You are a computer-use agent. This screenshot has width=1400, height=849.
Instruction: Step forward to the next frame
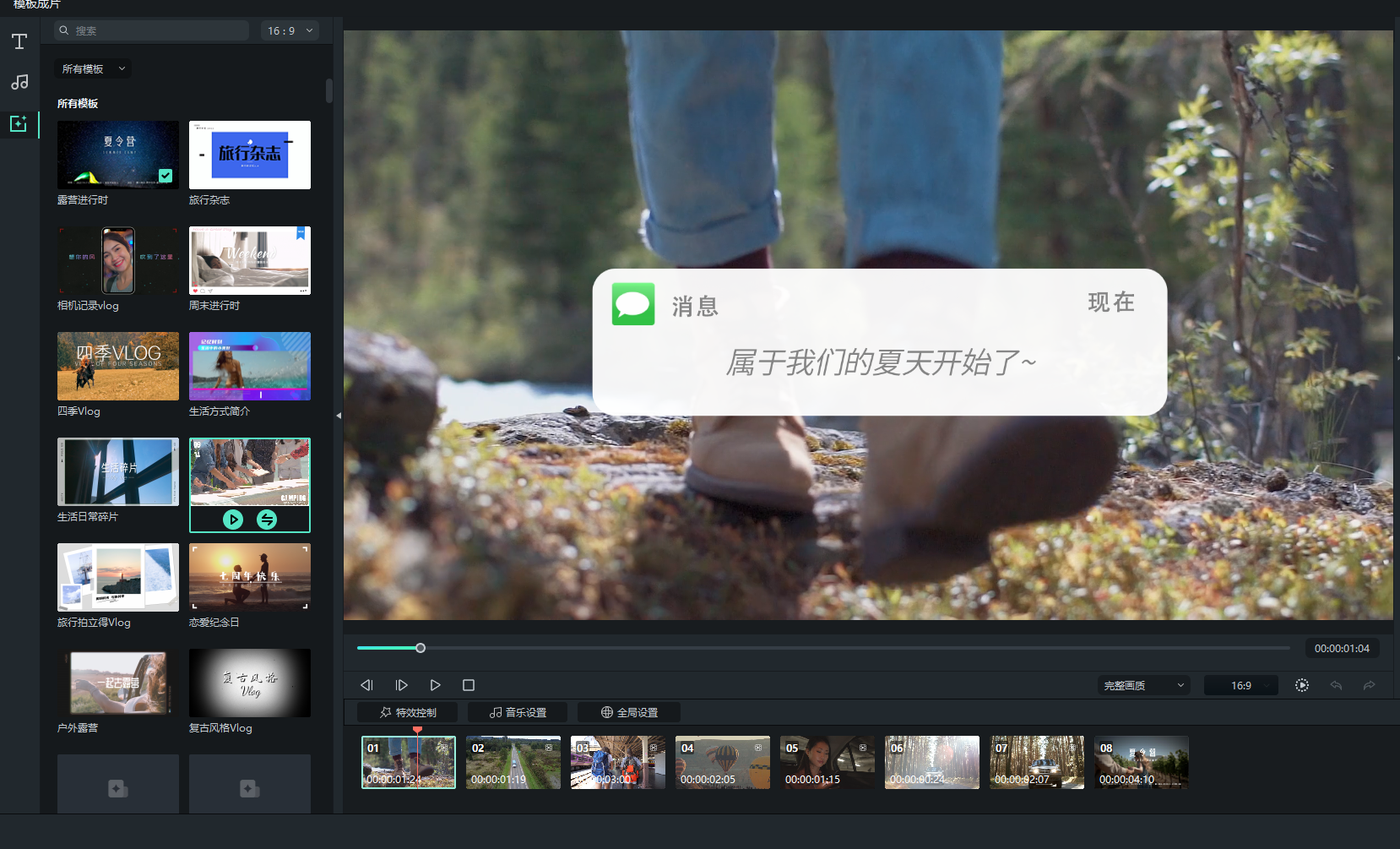point(401,685)
